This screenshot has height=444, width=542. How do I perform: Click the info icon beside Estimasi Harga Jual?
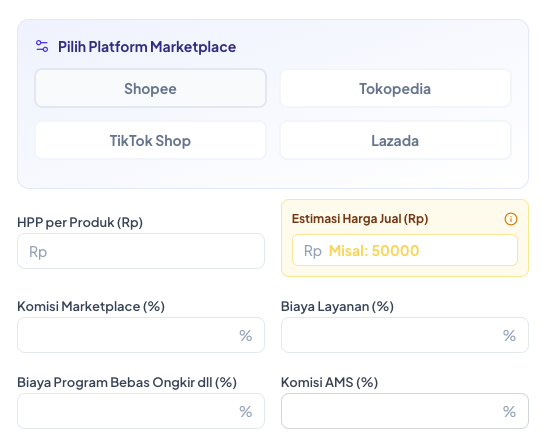click(511, 219)
